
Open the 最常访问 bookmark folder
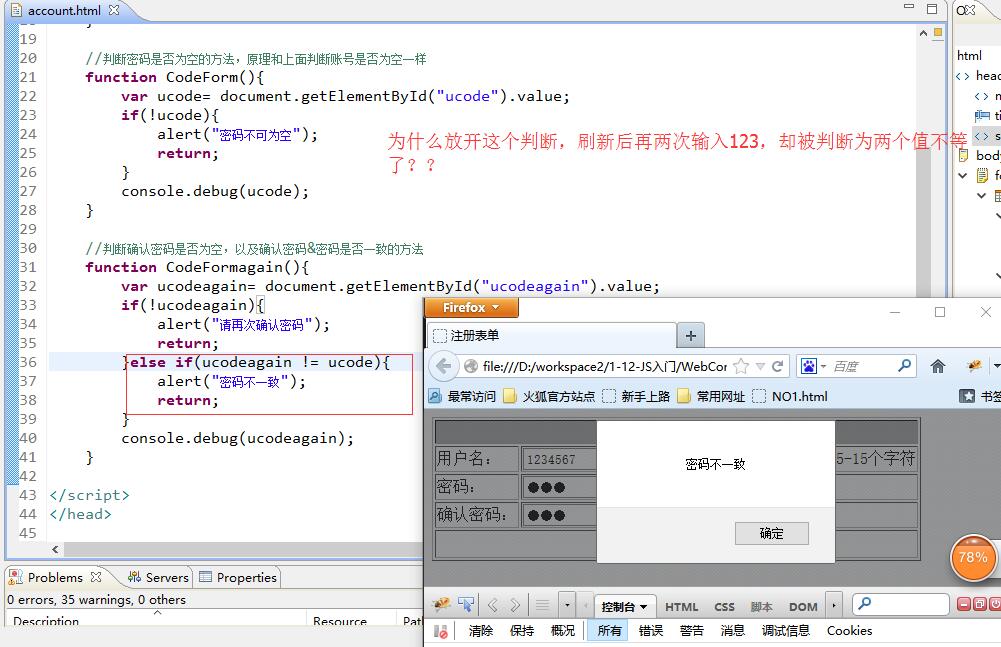coord(462,397)
